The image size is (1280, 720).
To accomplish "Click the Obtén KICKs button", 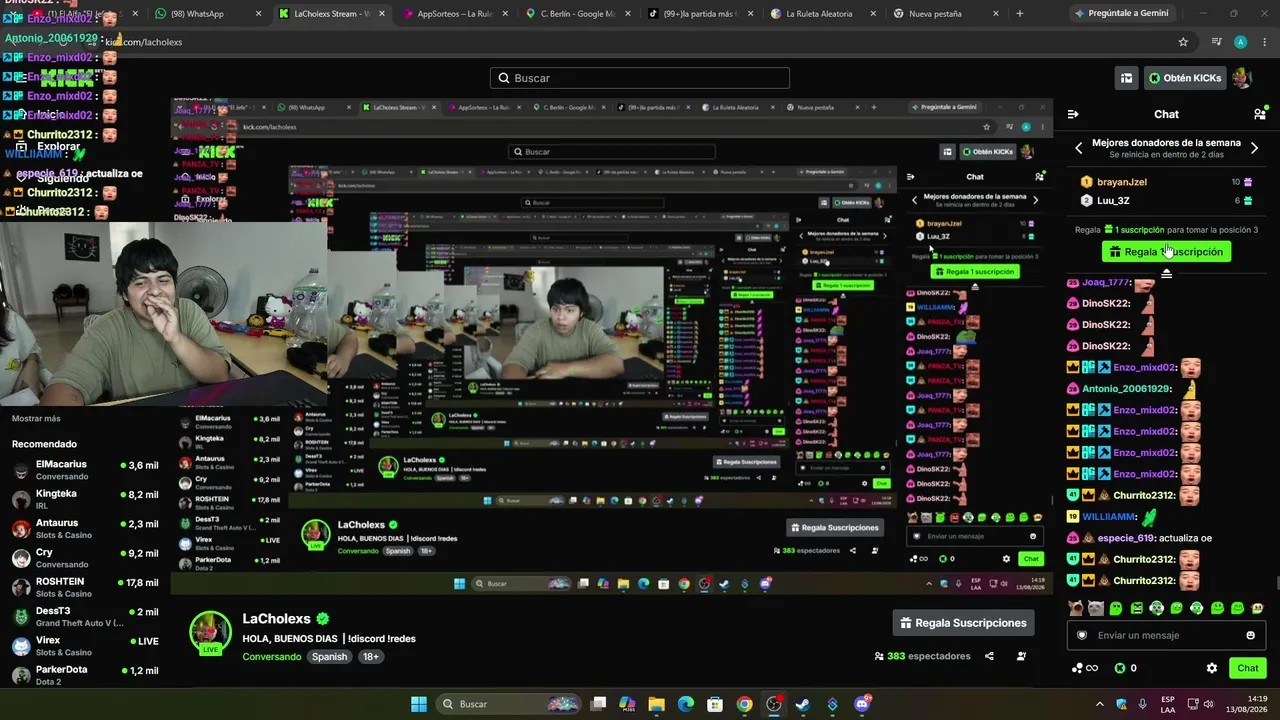I will 1185,78.
